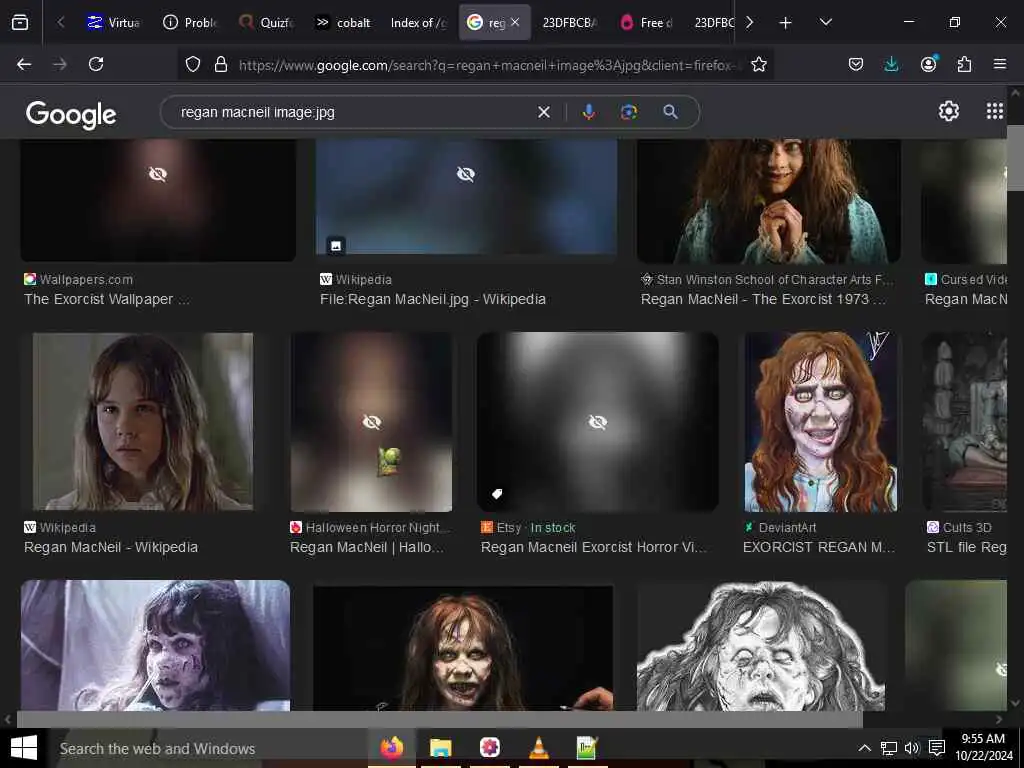Image resolution: width=1024 pixels, height=768 pixels.
Task: Open File Explorer from the taskbar
Action: (441, 748)
